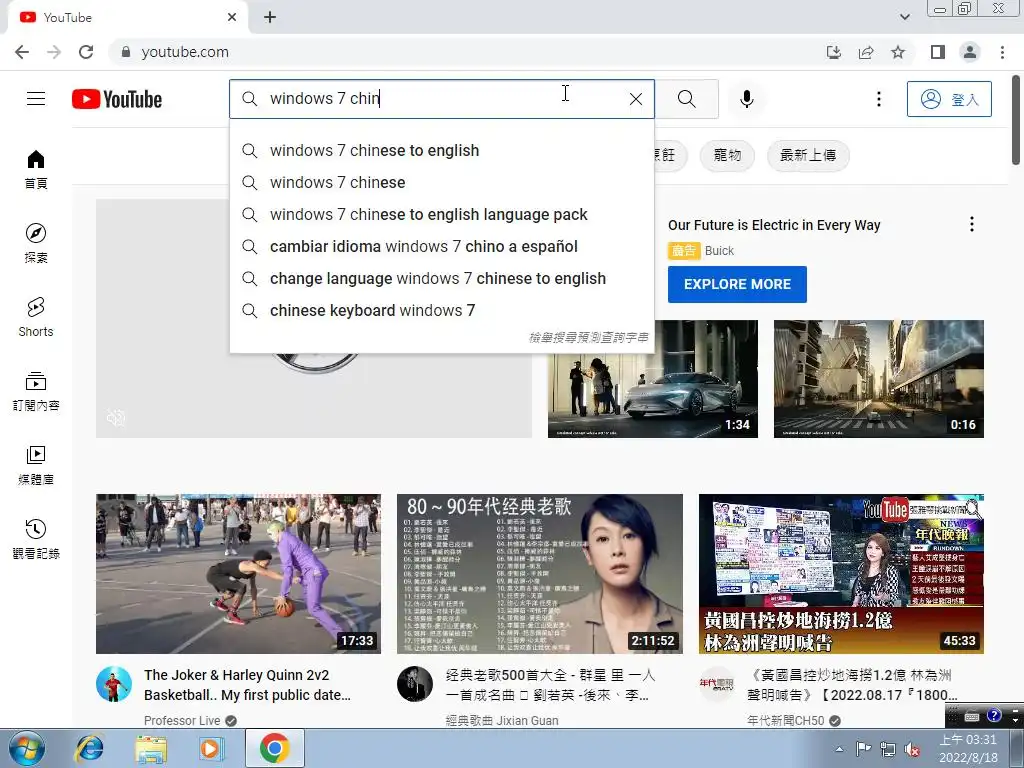Open Windows Media Player on taskbar
1024x768 pixels.
211,748
